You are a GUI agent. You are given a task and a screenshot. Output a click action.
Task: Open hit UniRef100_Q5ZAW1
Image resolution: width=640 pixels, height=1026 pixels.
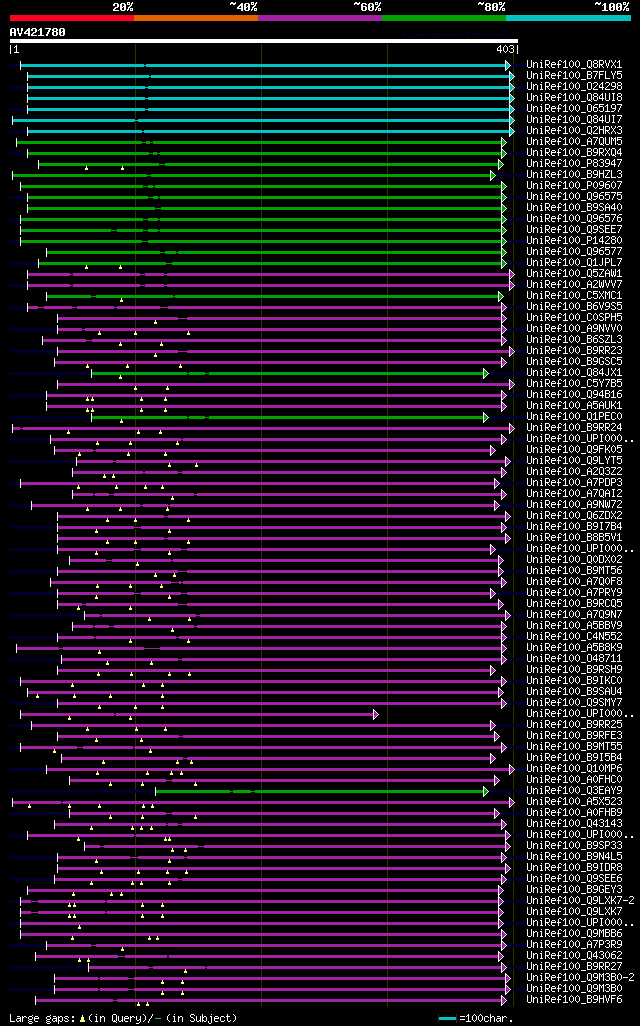[x=574, y=274]
